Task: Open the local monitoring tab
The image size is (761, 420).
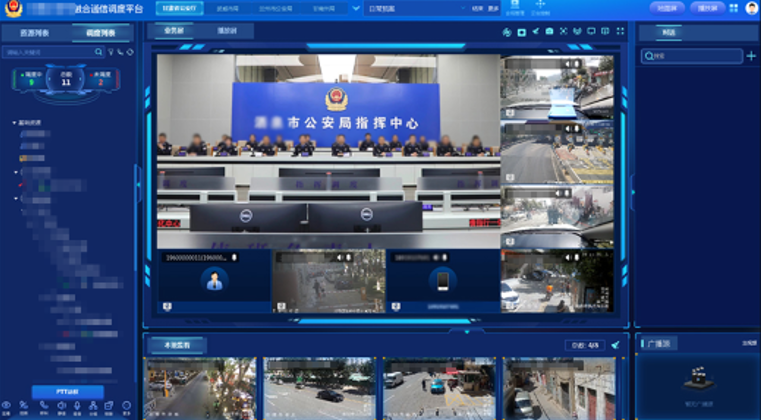Action: 177,346
